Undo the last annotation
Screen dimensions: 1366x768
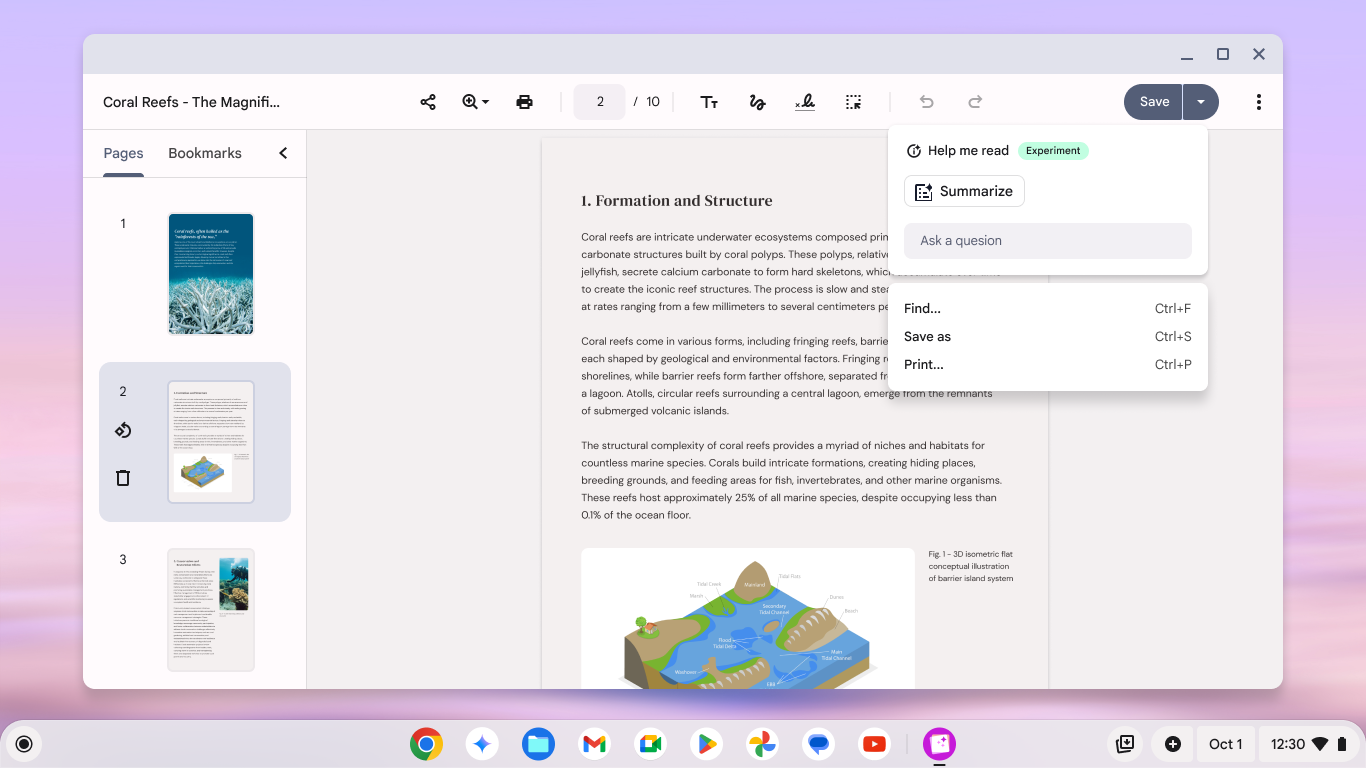[x=926, y=101]
